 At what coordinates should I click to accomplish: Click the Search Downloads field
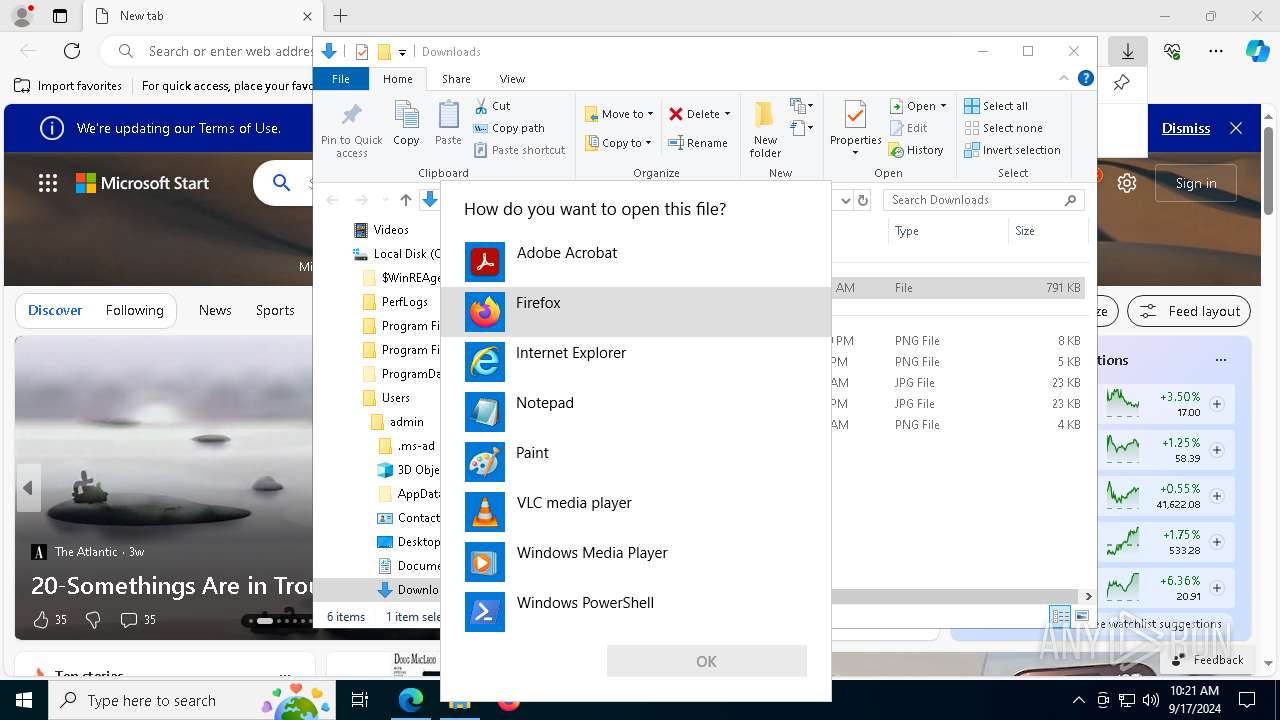(984, 200)
